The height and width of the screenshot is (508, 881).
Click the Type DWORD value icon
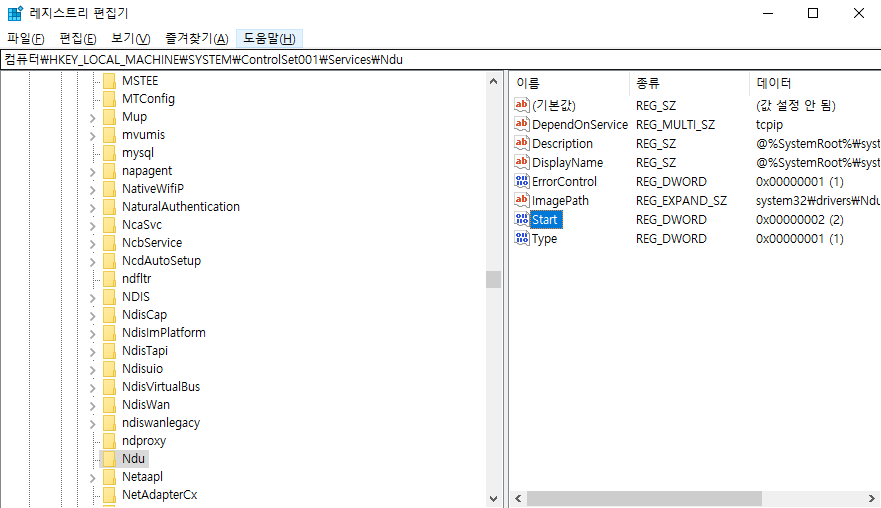521,239
